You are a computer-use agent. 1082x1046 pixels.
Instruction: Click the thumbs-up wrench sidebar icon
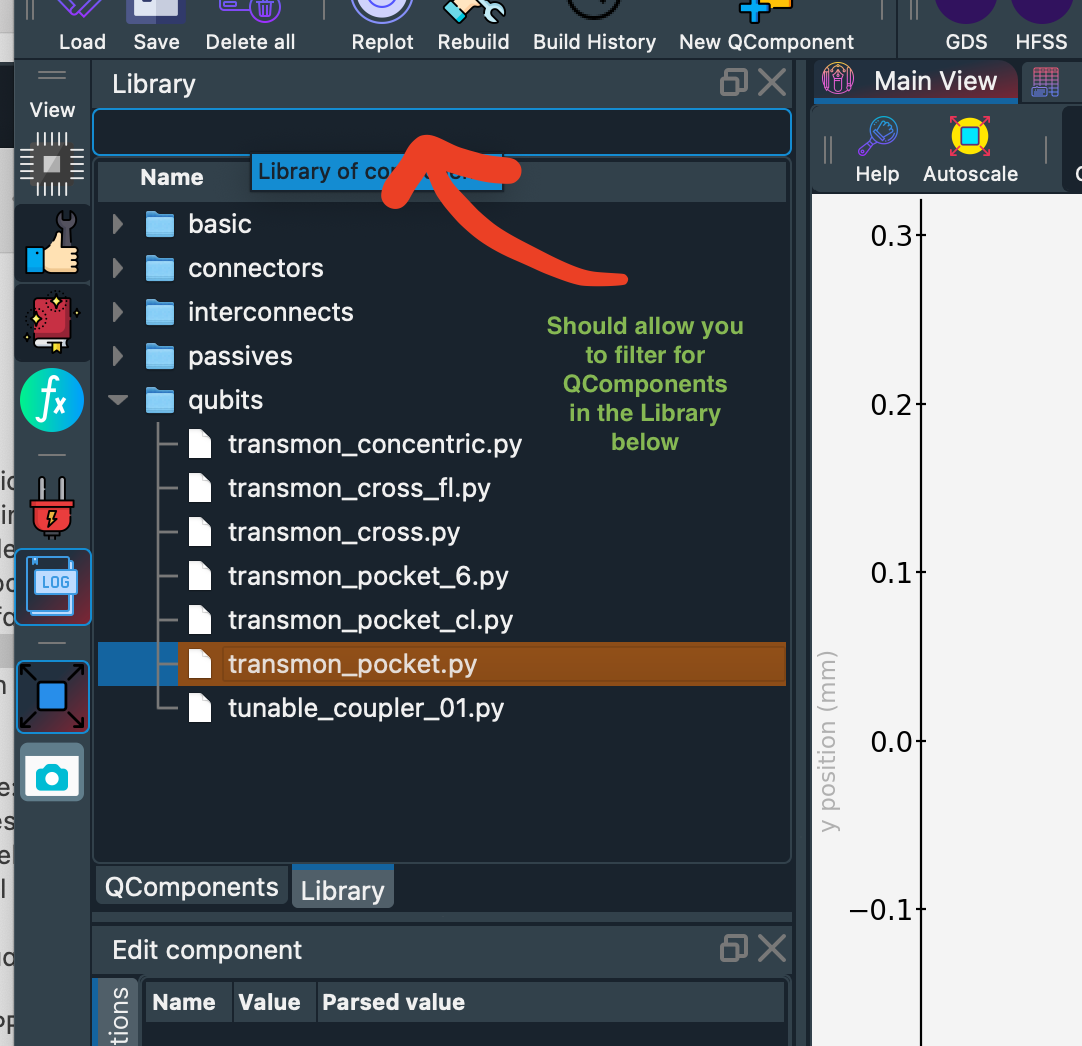52,243
